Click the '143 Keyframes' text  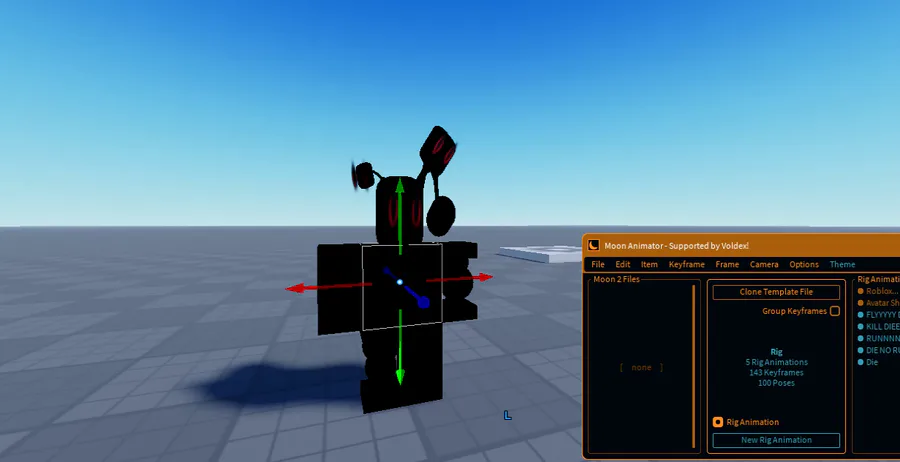pyautogui.click(x=776, y=372)
